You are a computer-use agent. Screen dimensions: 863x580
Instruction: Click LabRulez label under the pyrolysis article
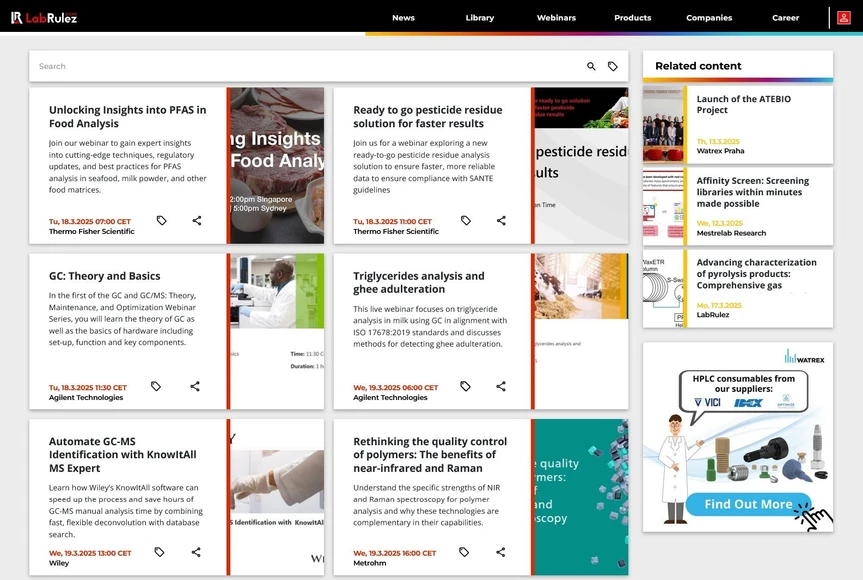pyautogui.click(x=713, y=315)
